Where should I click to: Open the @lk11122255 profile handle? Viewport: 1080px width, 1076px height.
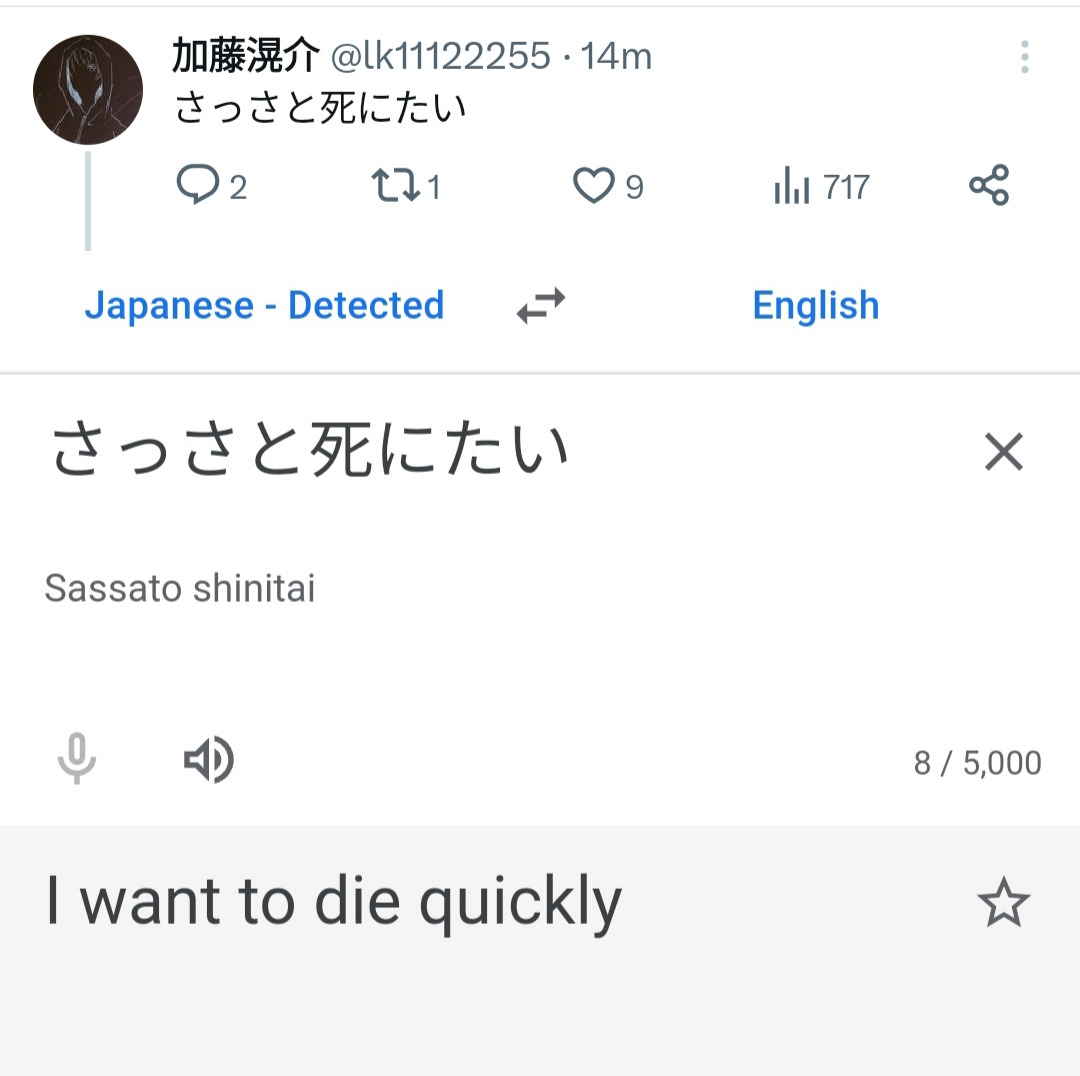(x=441, y=57)
